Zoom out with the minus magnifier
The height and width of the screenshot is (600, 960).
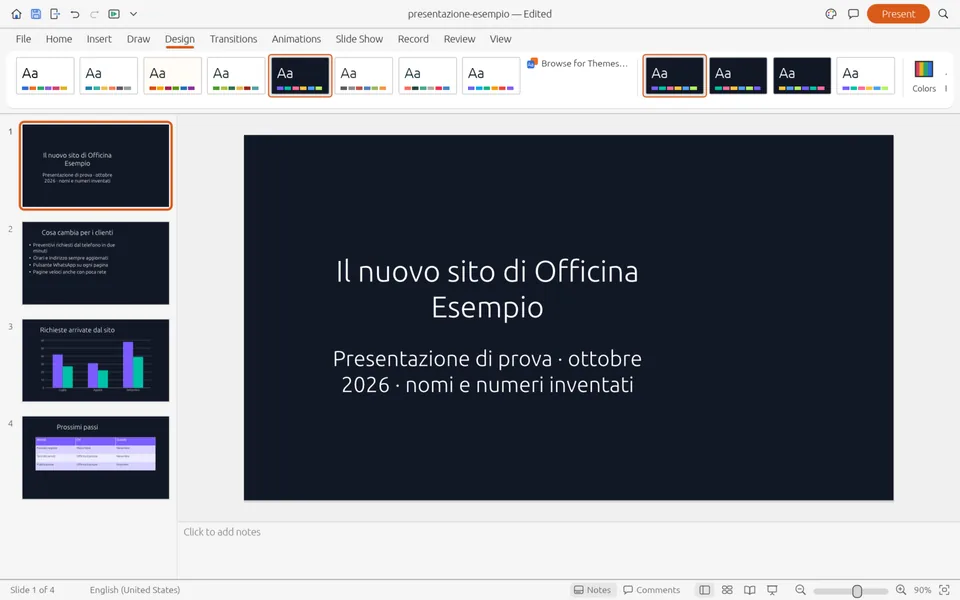(x=800, y=590)
